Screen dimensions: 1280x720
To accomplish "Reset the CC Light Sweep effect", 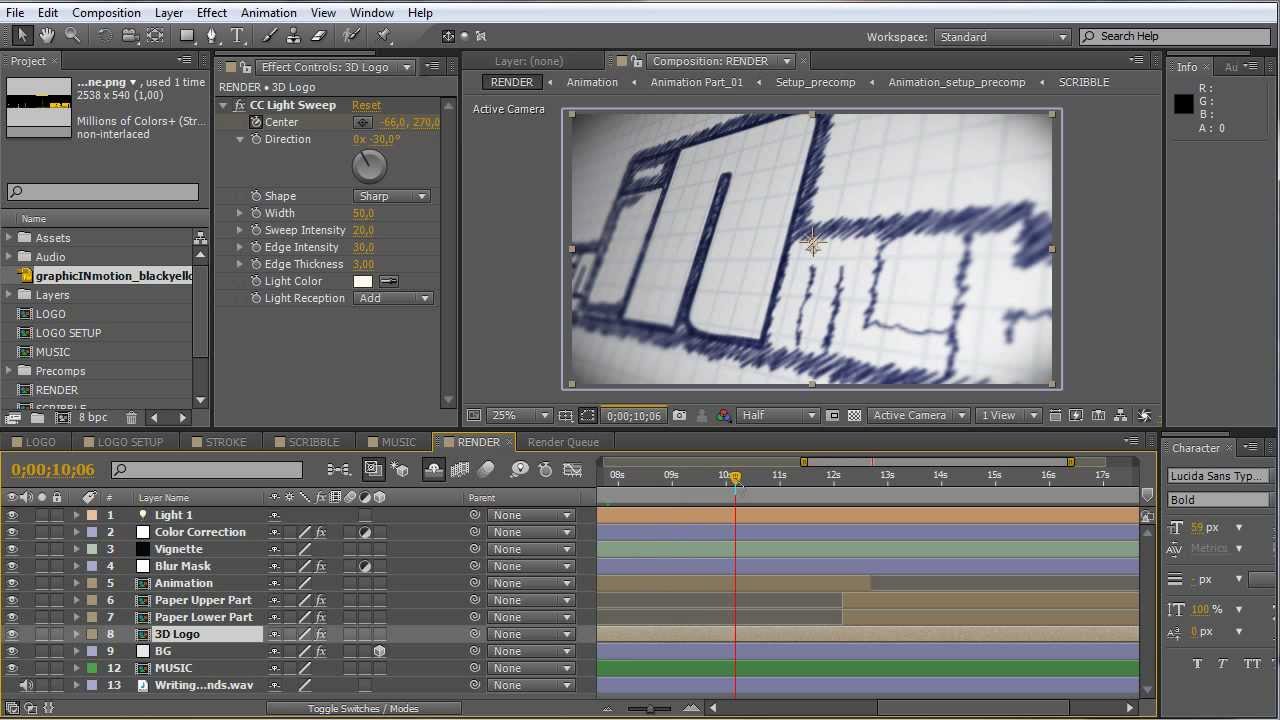I will pos(366,105).
